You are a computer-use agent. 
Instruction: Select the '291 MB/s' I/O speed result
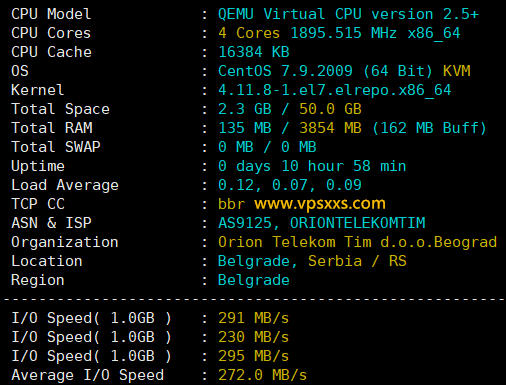(253, 318)
